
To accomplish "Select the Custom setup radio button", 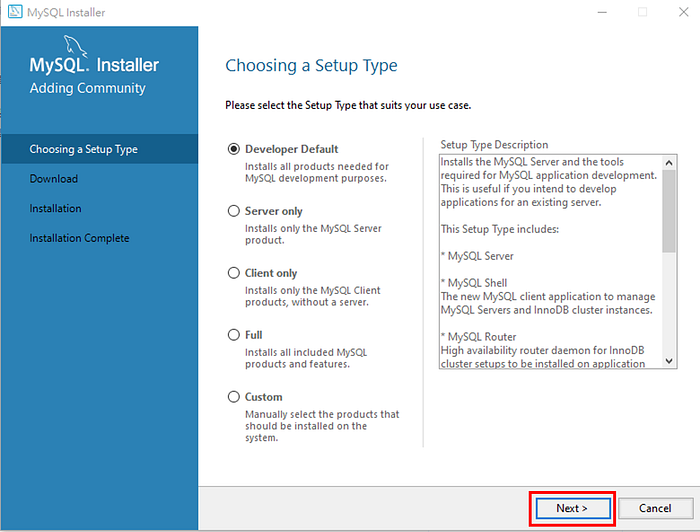I will pos(233,397).
